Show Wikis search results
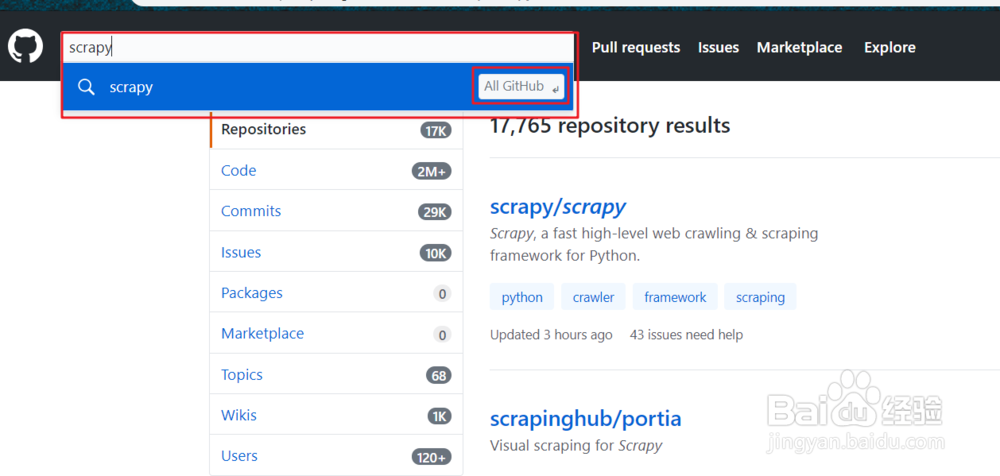Image resolution: width=1000 pixels, height=476 pixels. point(337,415)
